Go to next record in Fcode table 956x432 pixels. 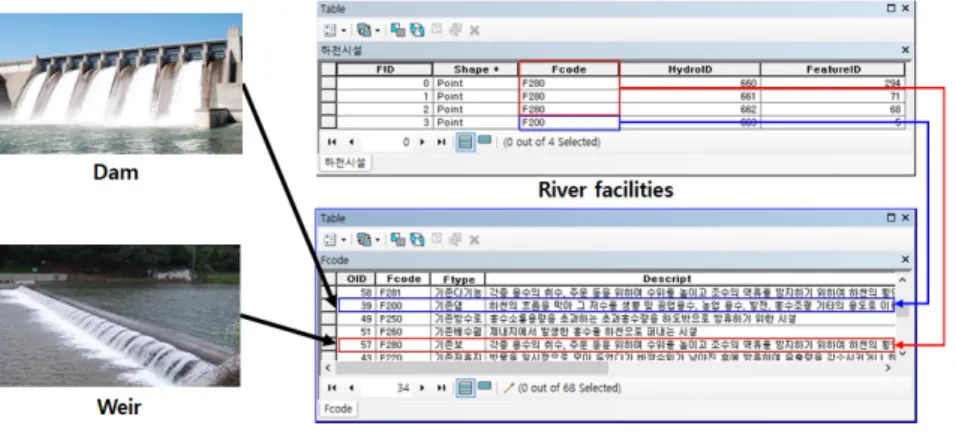coord(422,388)
